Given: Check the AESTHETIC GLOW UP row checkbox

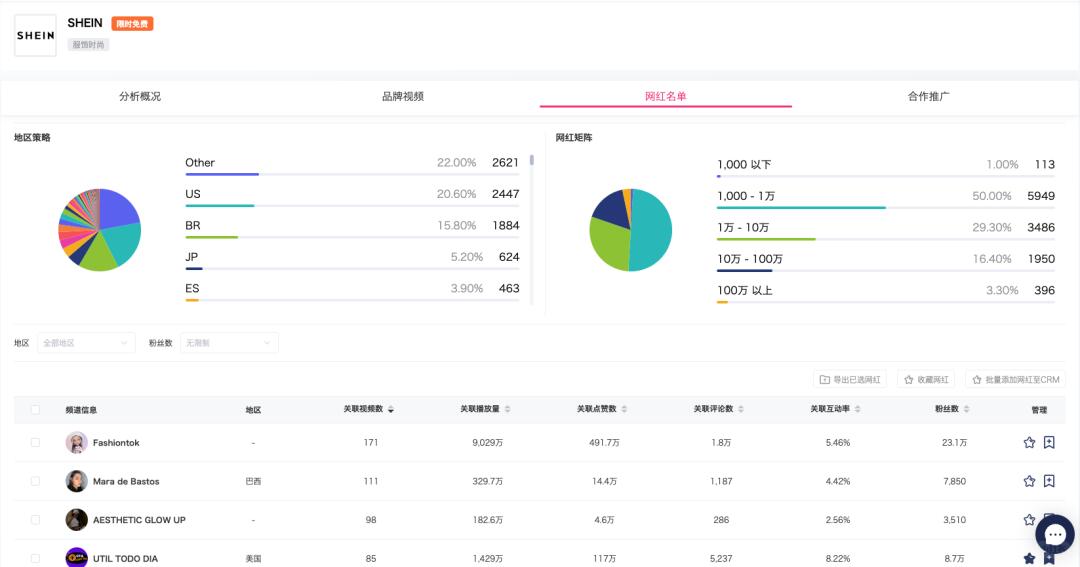Looking at the screenshot, I should 35,519.
